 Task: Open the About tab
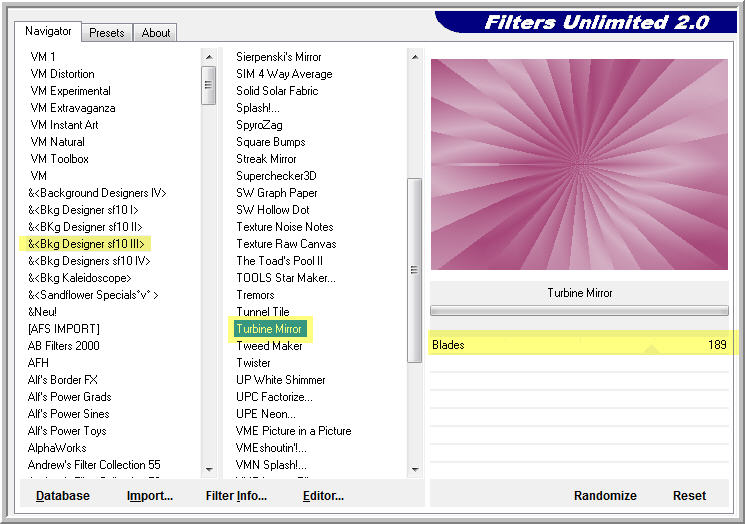pyautogui.click(x=155, y=33)
